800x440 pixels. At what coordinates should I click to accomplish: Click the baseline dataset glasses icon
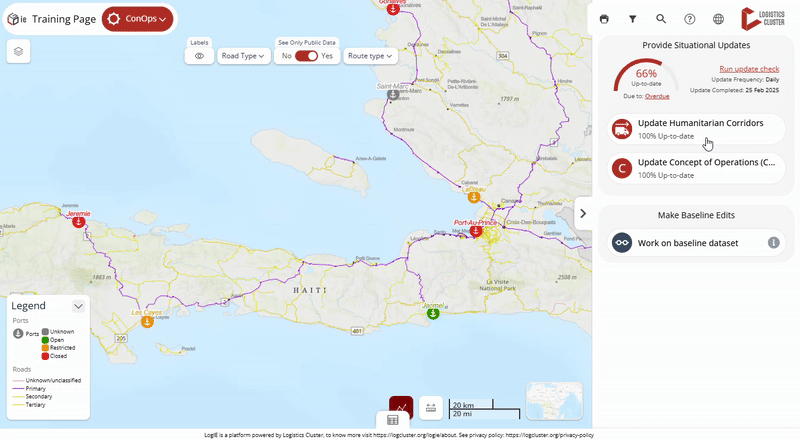coord(622,243)
